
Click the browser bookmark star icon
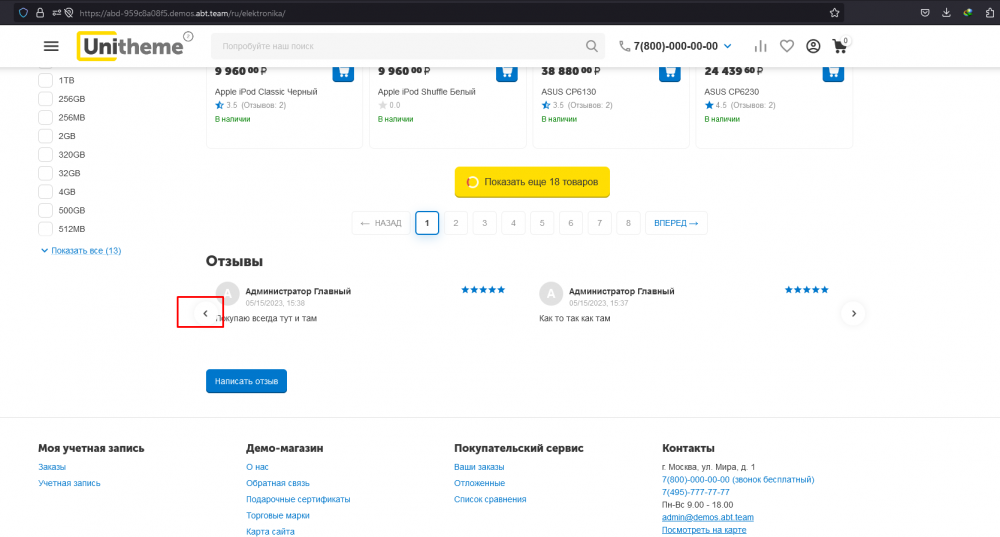point(834,13)
